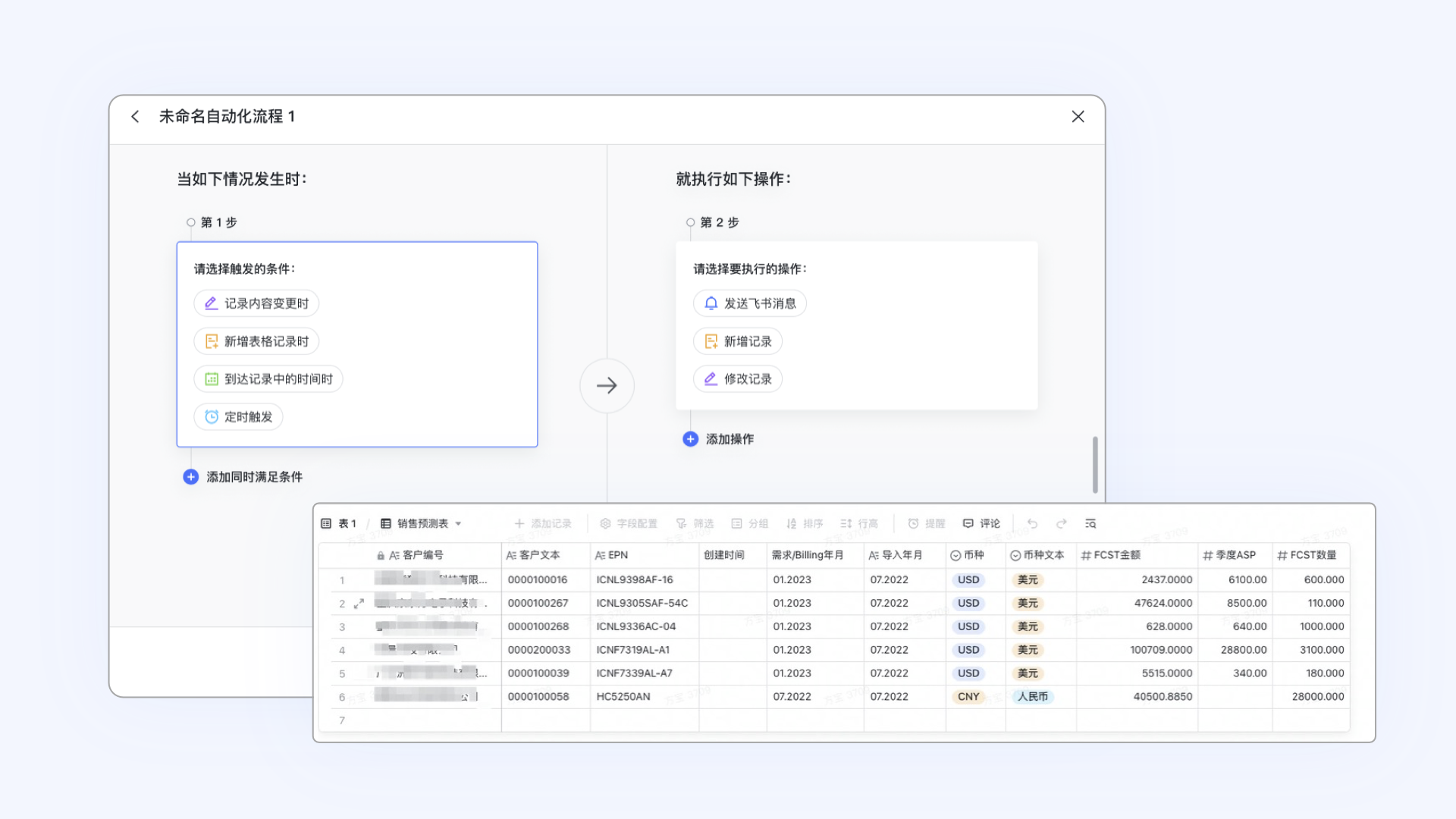Click the 第 1 步 step marker circle
This screenshot has height=819, width=1456.
(x=191, y=222)
